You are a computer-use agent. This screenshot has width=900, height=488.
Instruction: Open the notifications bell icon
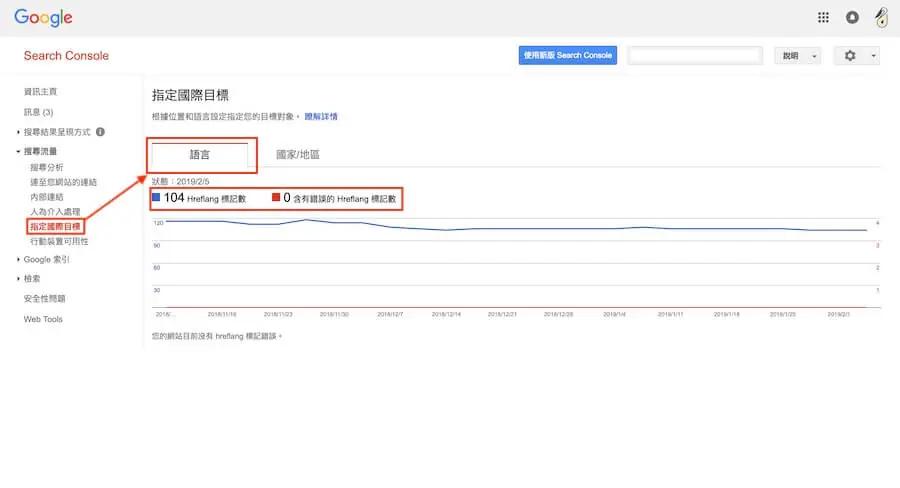(x=852, y=17)
